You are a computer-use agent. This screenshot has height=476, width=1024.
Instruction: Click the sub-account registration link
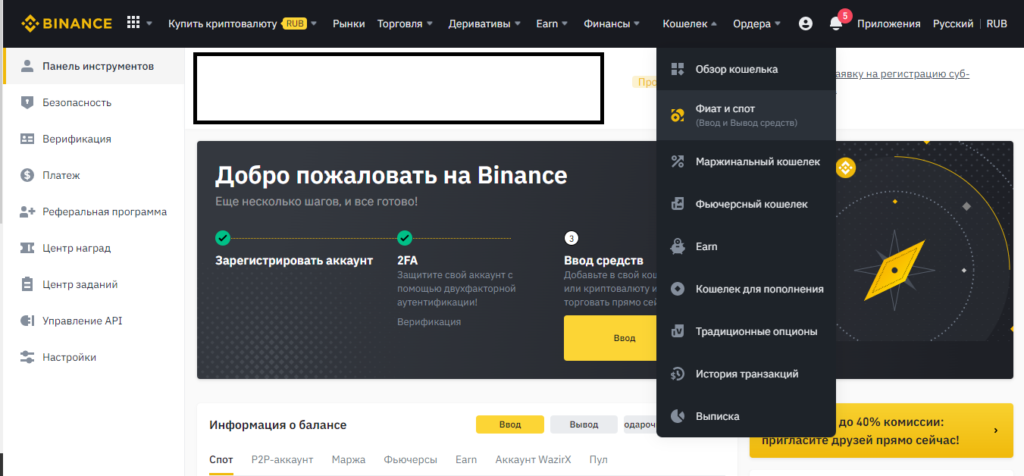[903, 74]
